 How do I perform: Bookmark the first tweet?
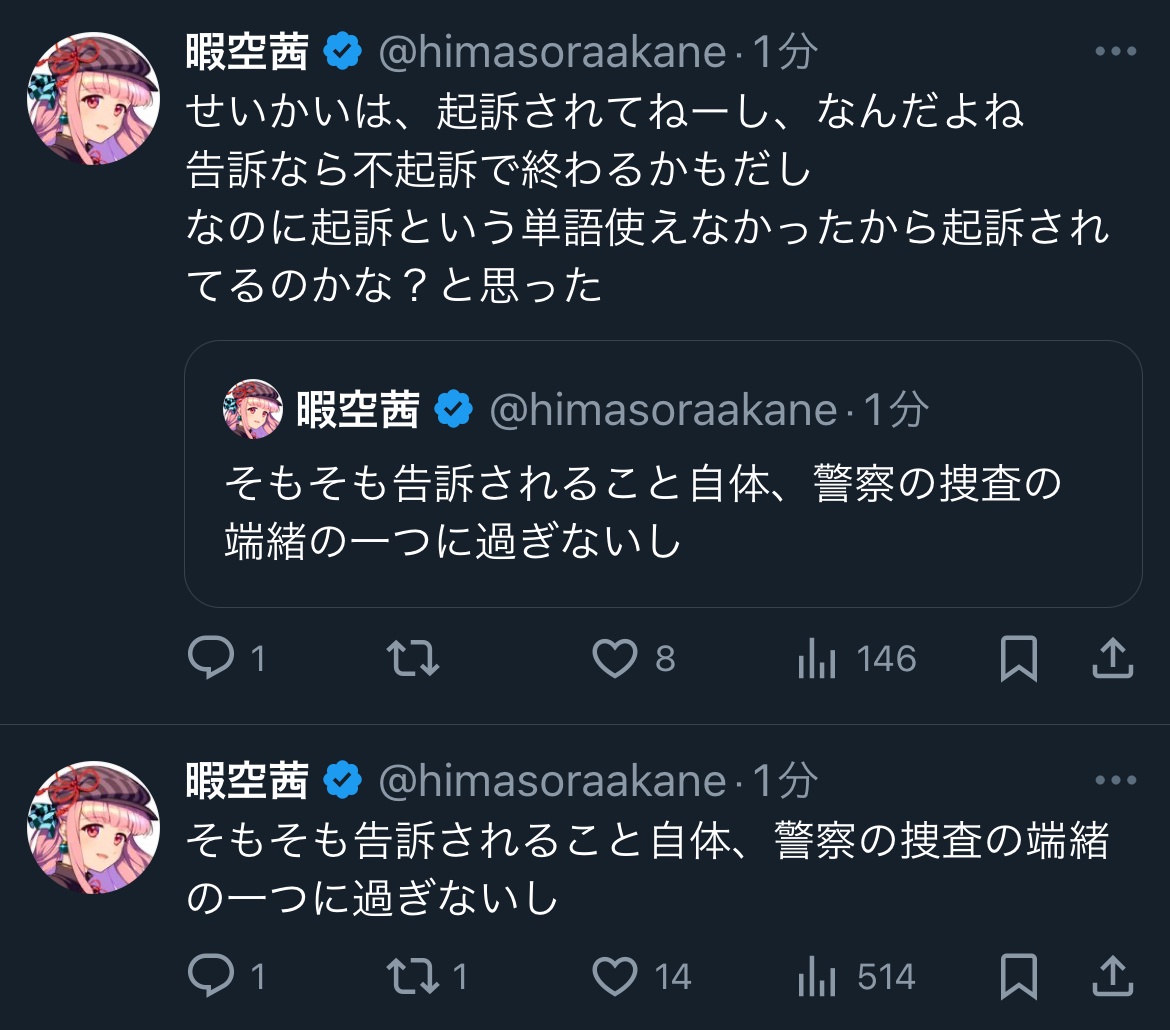coord(1018,659)
